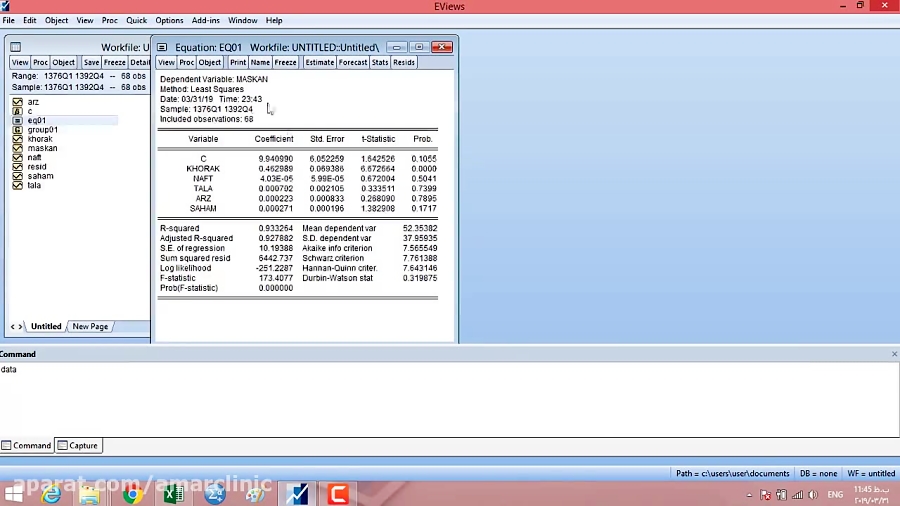Click the New Page workfile tab
The image size is (900, 506).
90,326
